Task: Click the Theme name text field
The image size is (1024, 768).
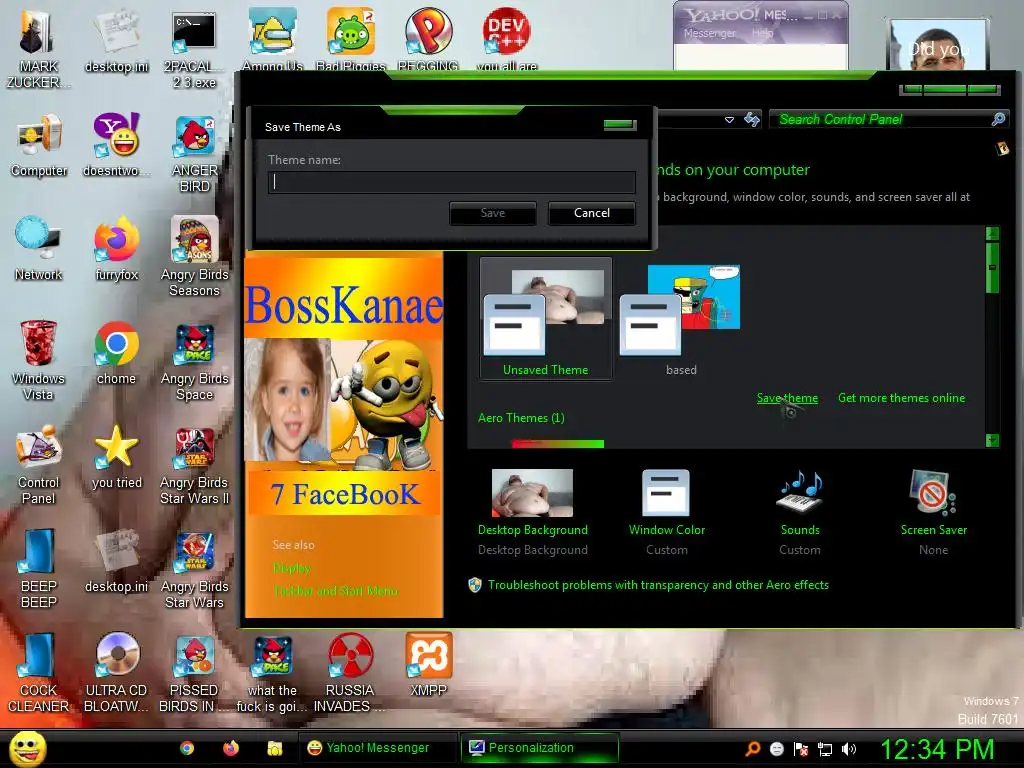Action: click(451, 182)
